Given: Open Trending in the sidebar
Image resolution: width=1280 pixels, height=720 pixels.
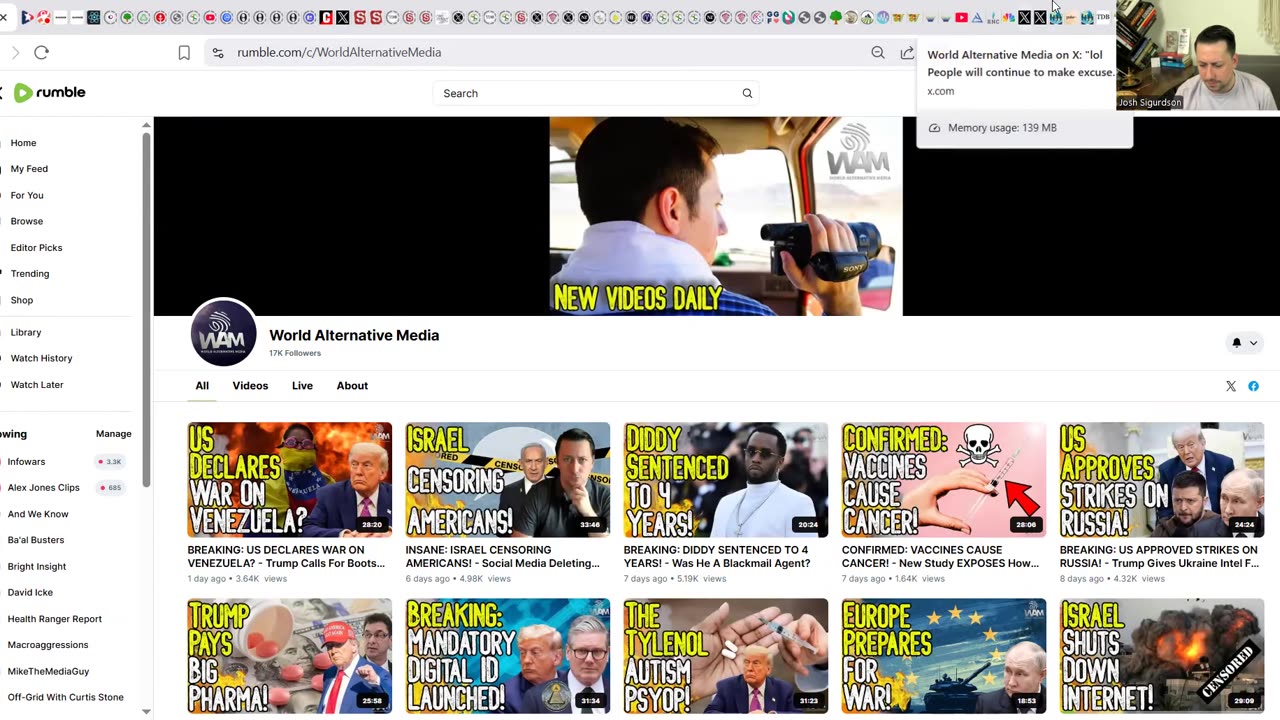Looking at the screenshot, I should 30,274.
